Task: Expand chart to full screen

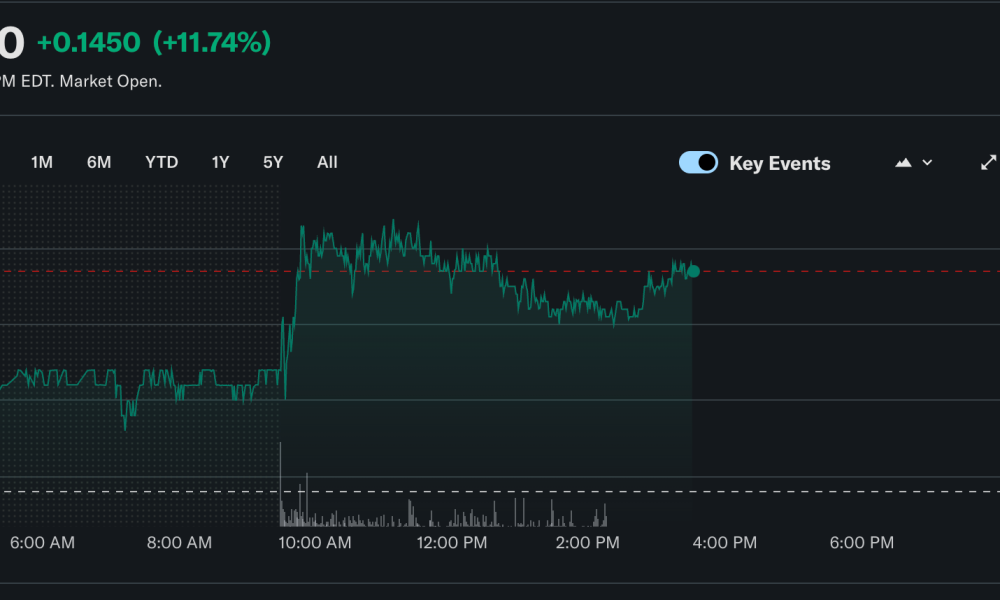Action: pyautogui.click(x=988, y=162)
